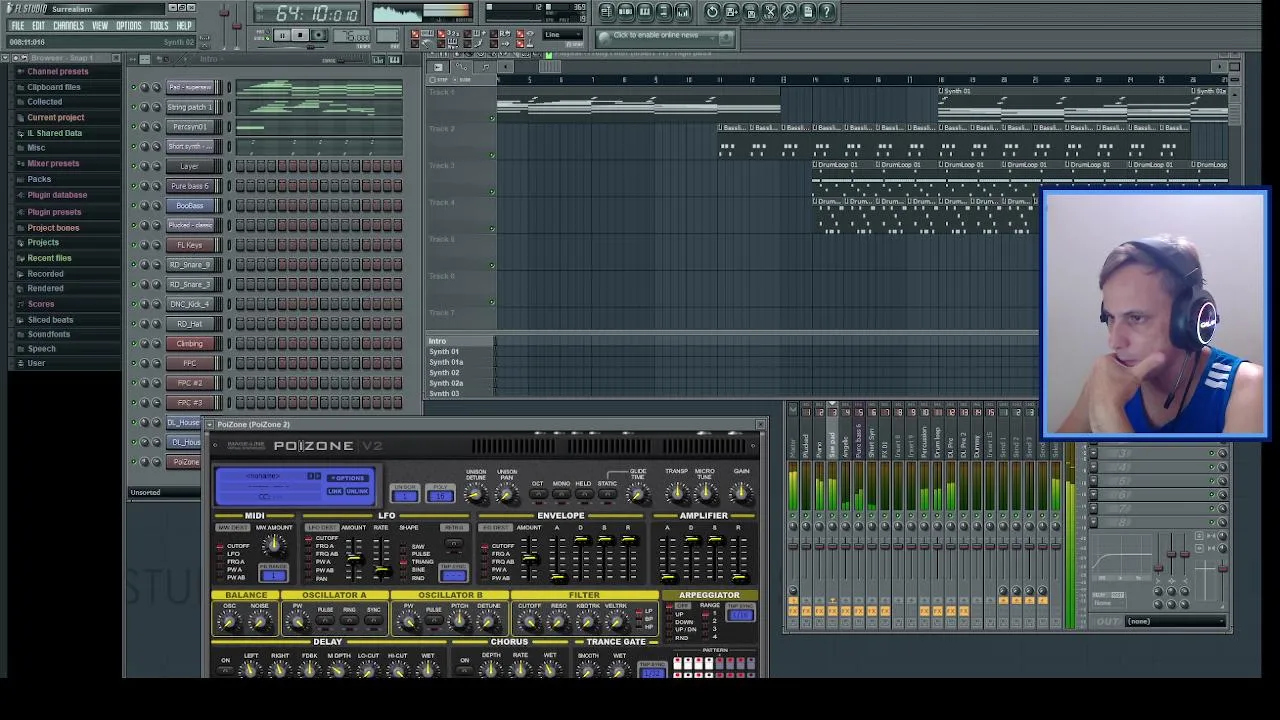Click the PoiZone Gain knob
Image resolution: width=1280 pixels, height=720 pixels.
pyautogui.click(x=741, y=492)
